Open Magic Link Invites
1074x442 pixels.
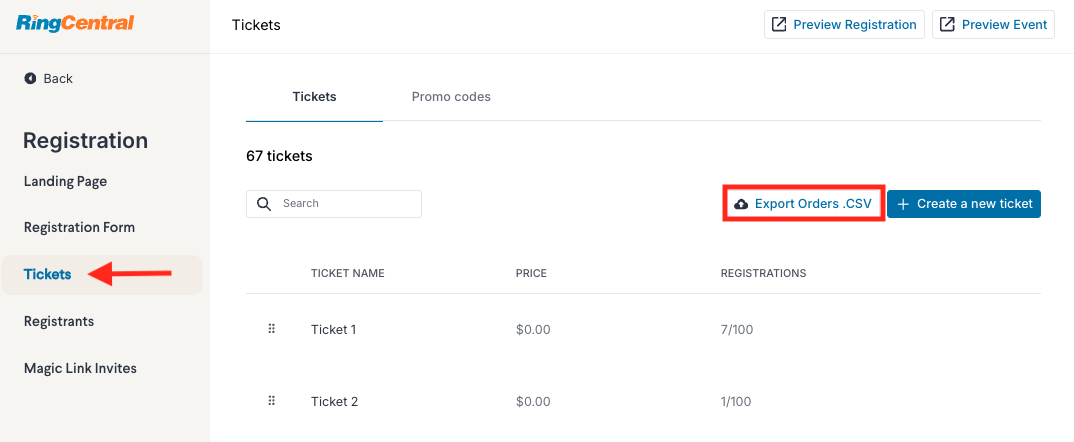click(80, 369)
